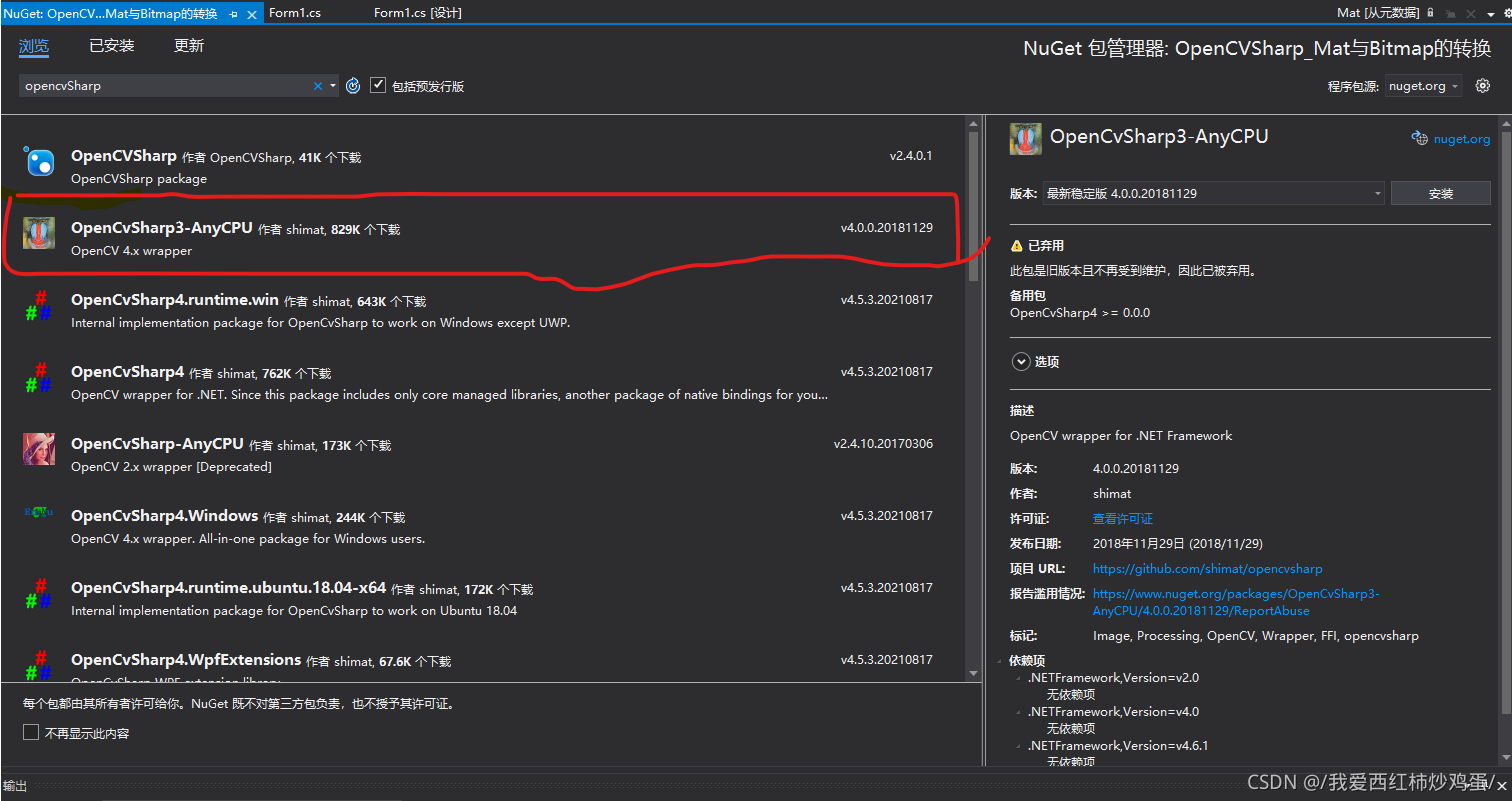
Task: Select the OpenCvSharp4 package name
Action: coord(128,372)
